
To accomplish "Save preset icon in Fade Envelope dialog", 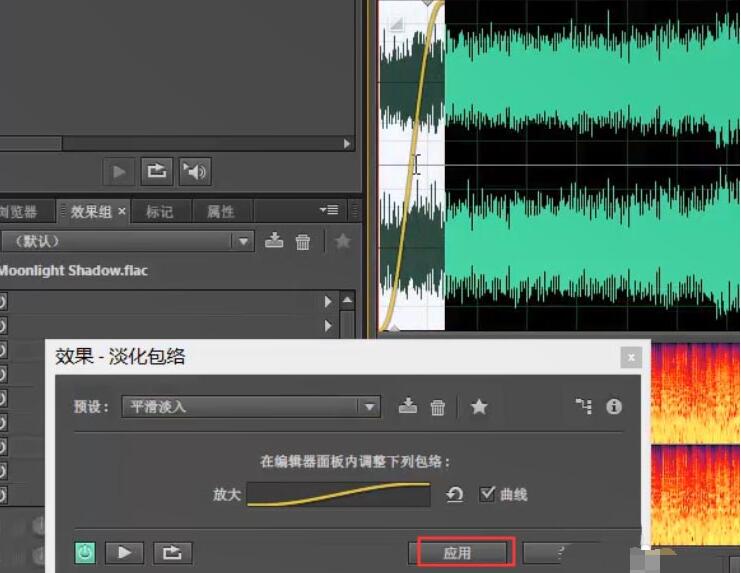I will [x=408, y=406].
